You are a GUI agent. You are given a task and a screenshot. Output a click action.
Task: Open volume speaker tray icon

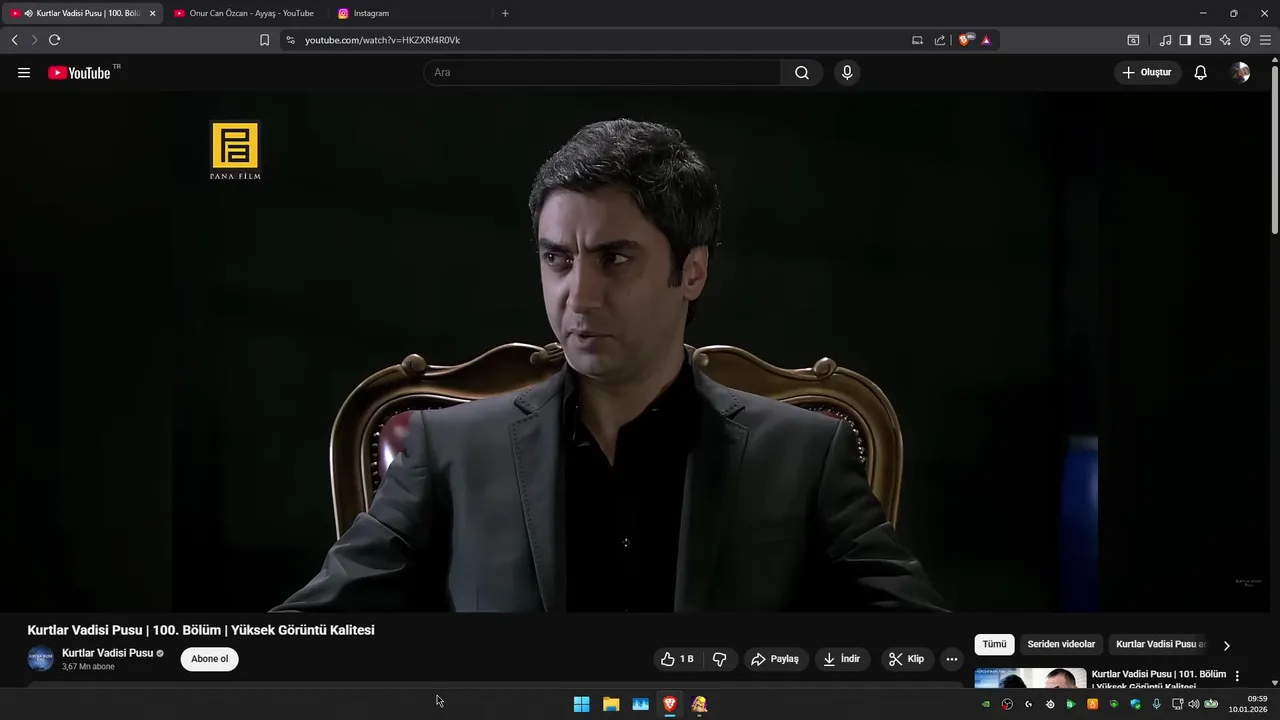click(1193, 704)
